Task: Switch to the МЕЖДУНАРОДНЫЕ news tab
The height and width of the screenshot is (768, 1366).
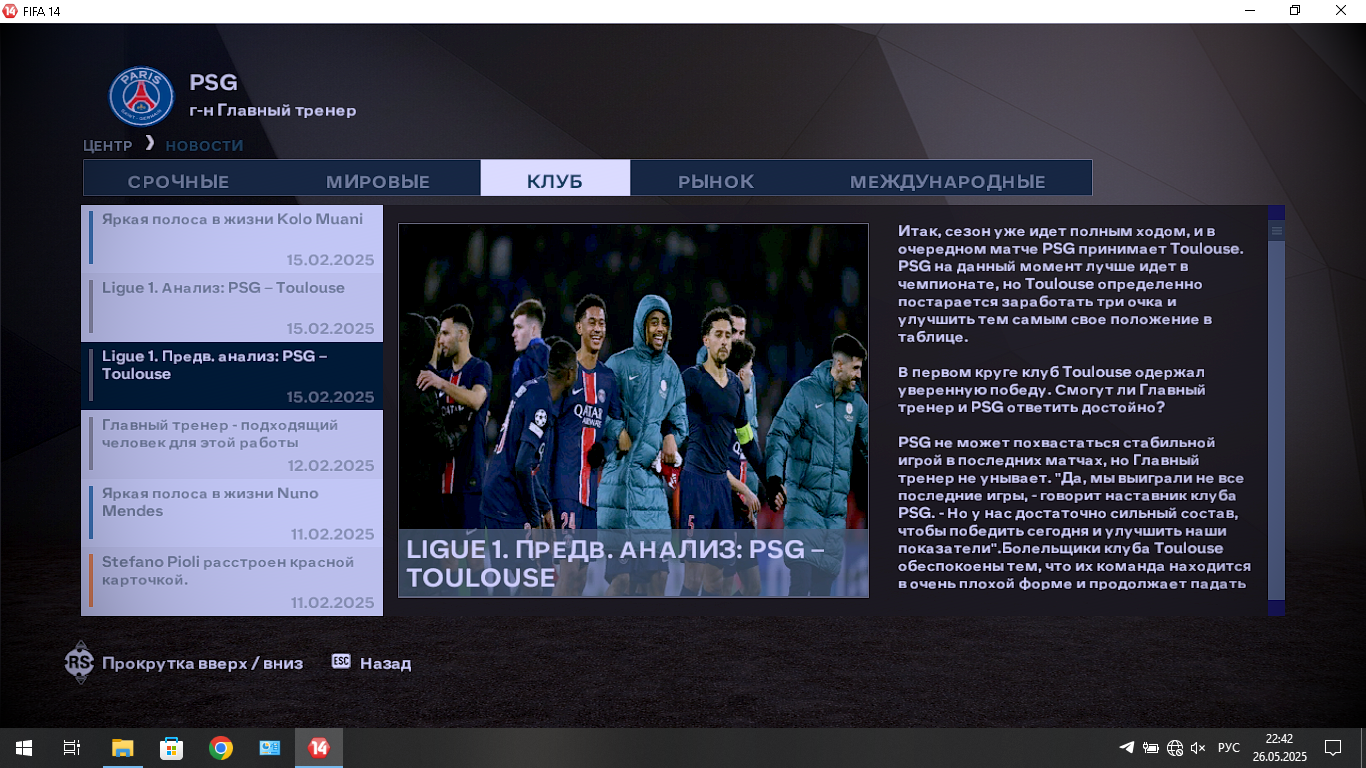Action: pyautogui.click(x=948, y=182)
